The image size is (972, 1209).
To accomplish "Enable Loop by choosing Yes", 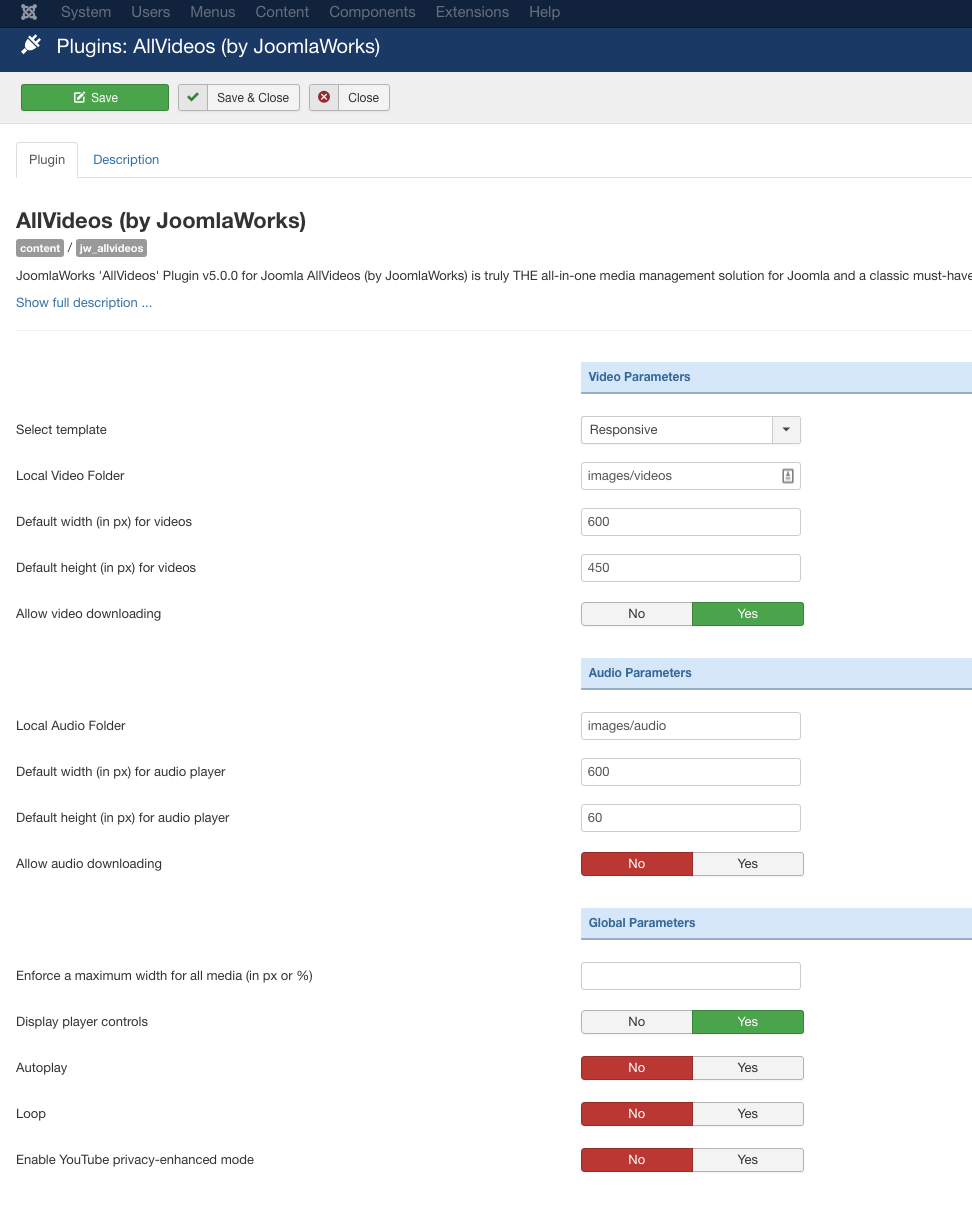I will (748, 1114).
